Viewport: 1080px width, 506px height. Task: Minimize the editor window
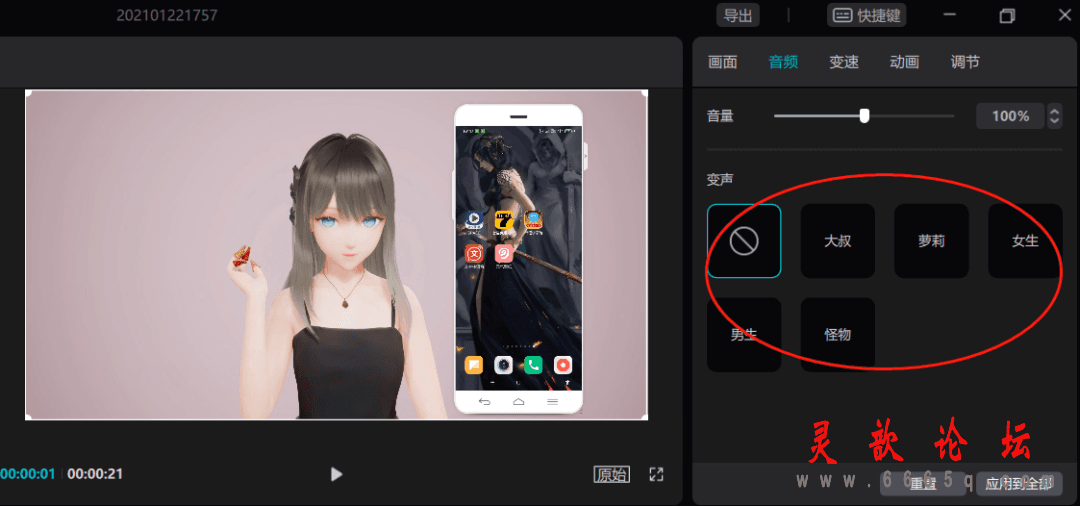(x=949, y=15)
